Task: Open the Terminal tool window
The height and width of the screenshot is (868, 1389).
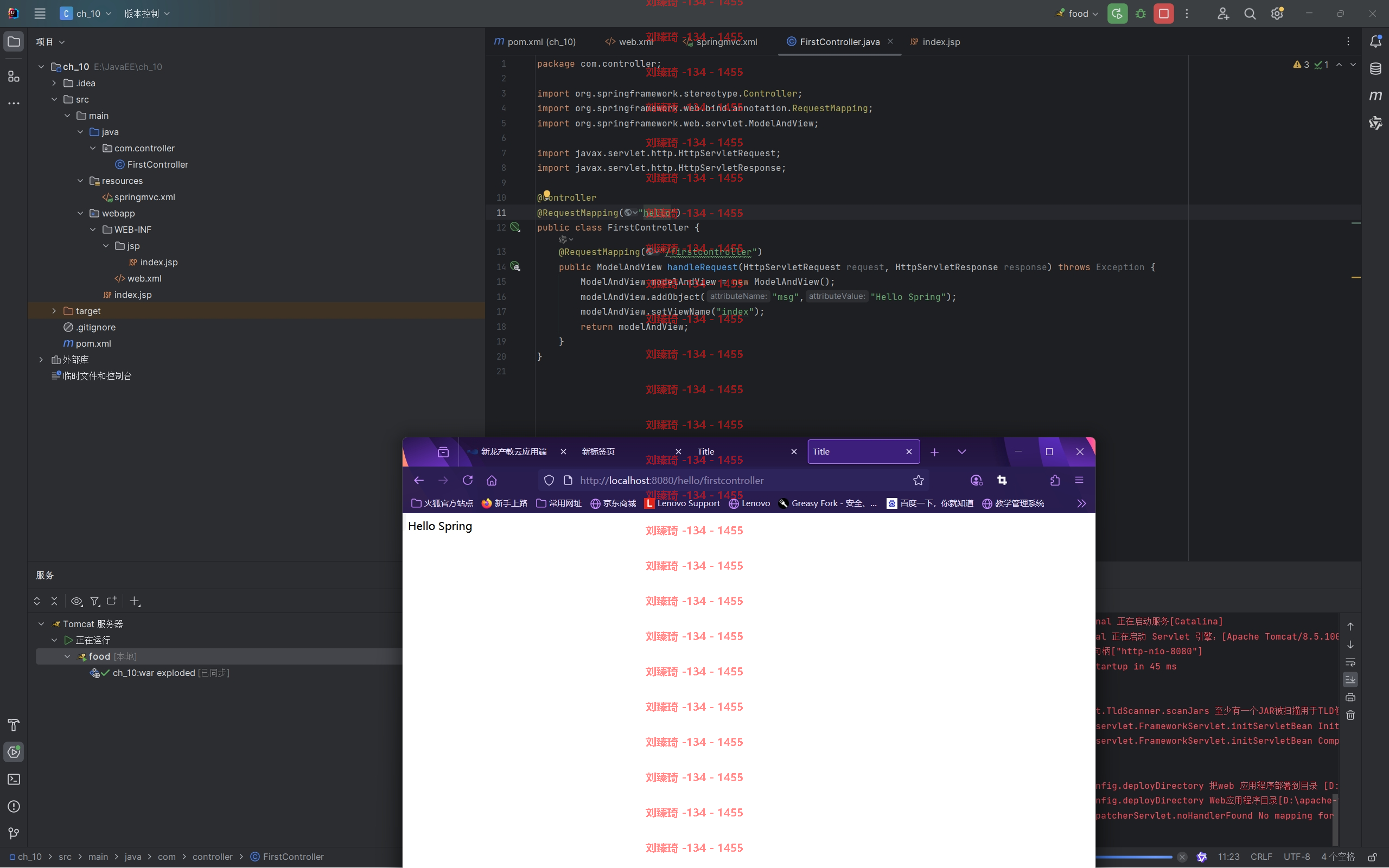Action: [x=14, y=779]
